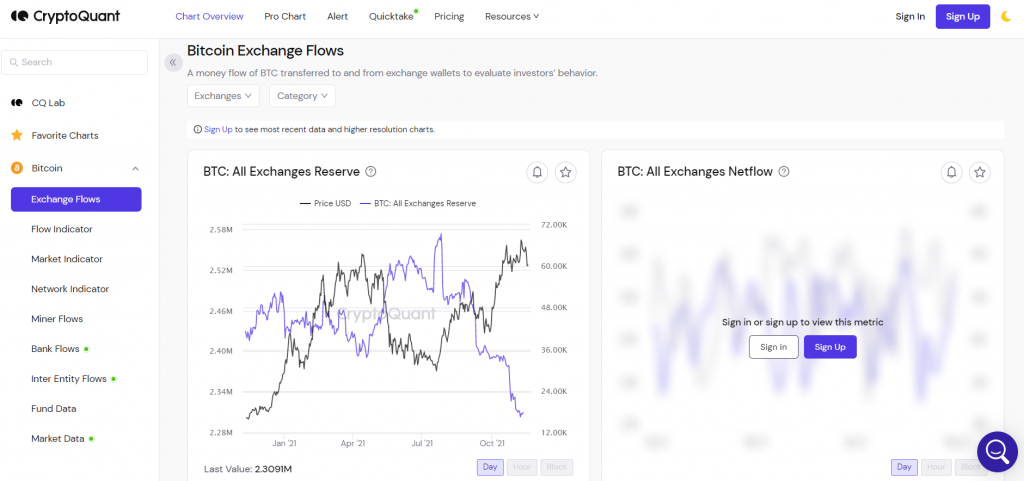Go to the Pro Chart tab

click(285, 16)
